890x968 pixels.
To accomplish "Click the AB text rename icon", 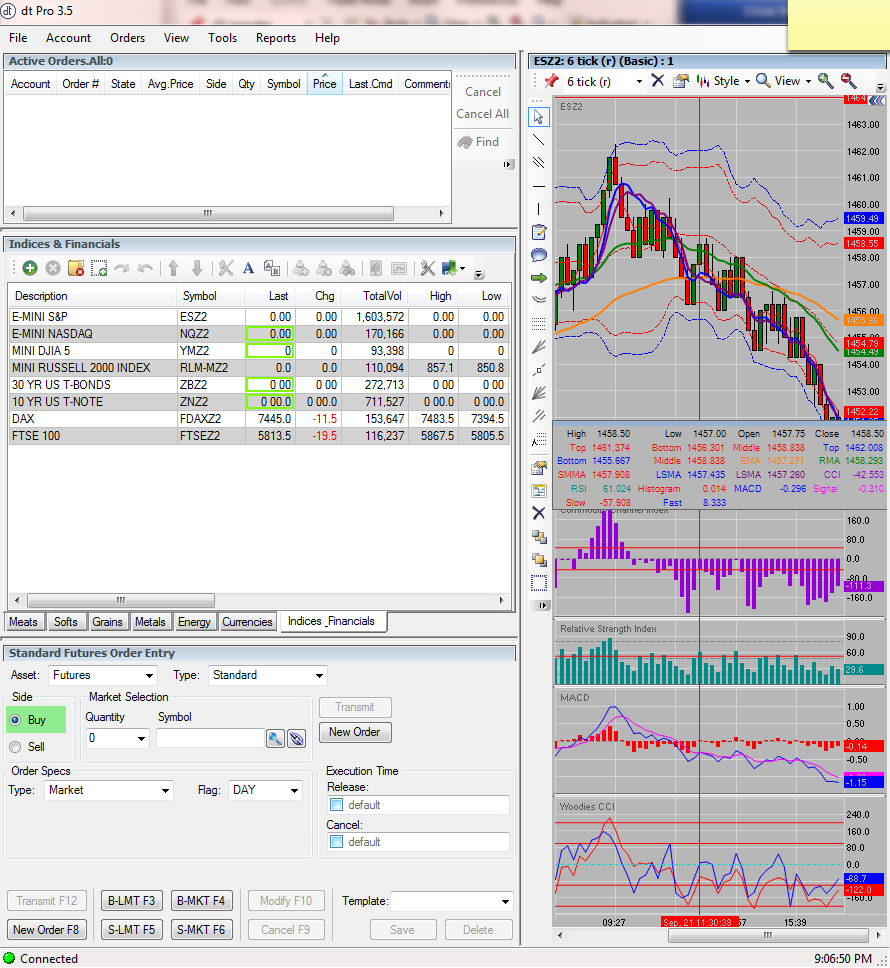I will (x=272, y=268).
